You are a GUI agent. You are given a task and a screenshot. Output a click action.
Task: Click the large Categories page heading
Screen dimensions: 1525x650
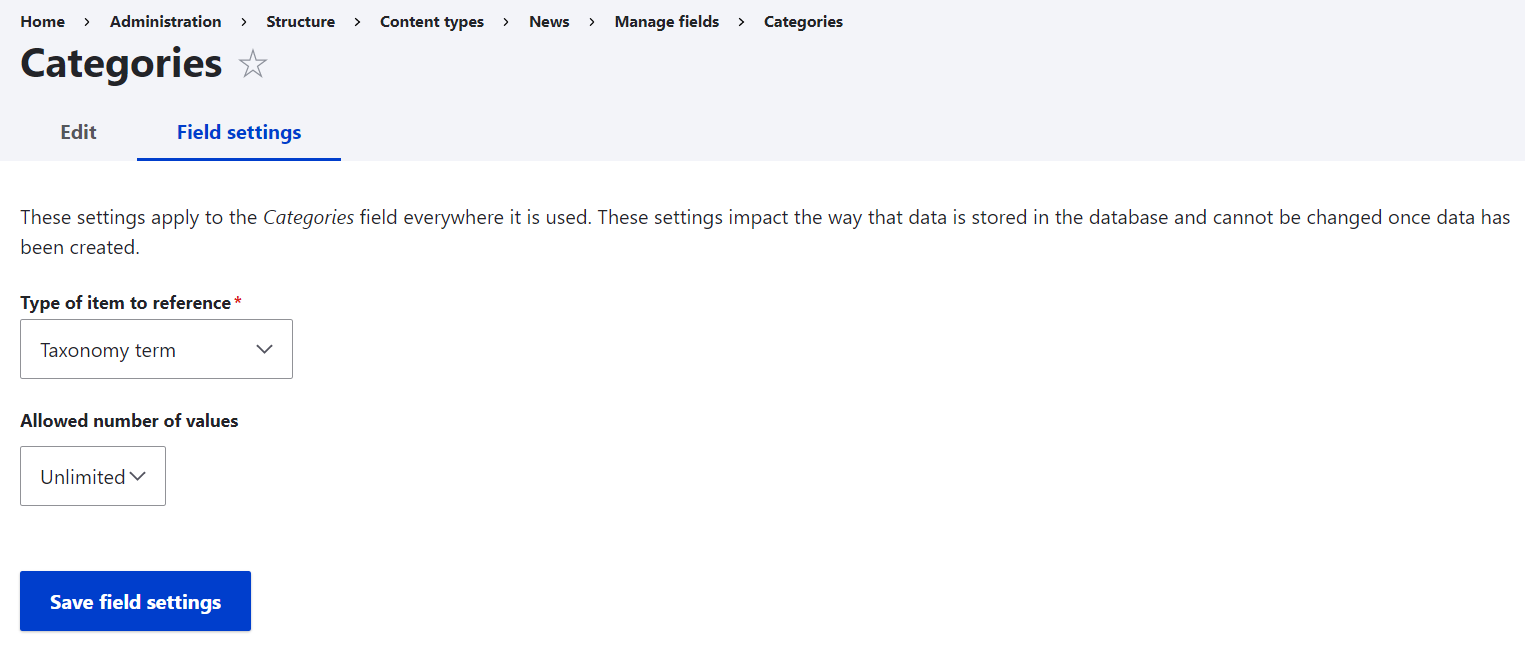pos(121,64)
